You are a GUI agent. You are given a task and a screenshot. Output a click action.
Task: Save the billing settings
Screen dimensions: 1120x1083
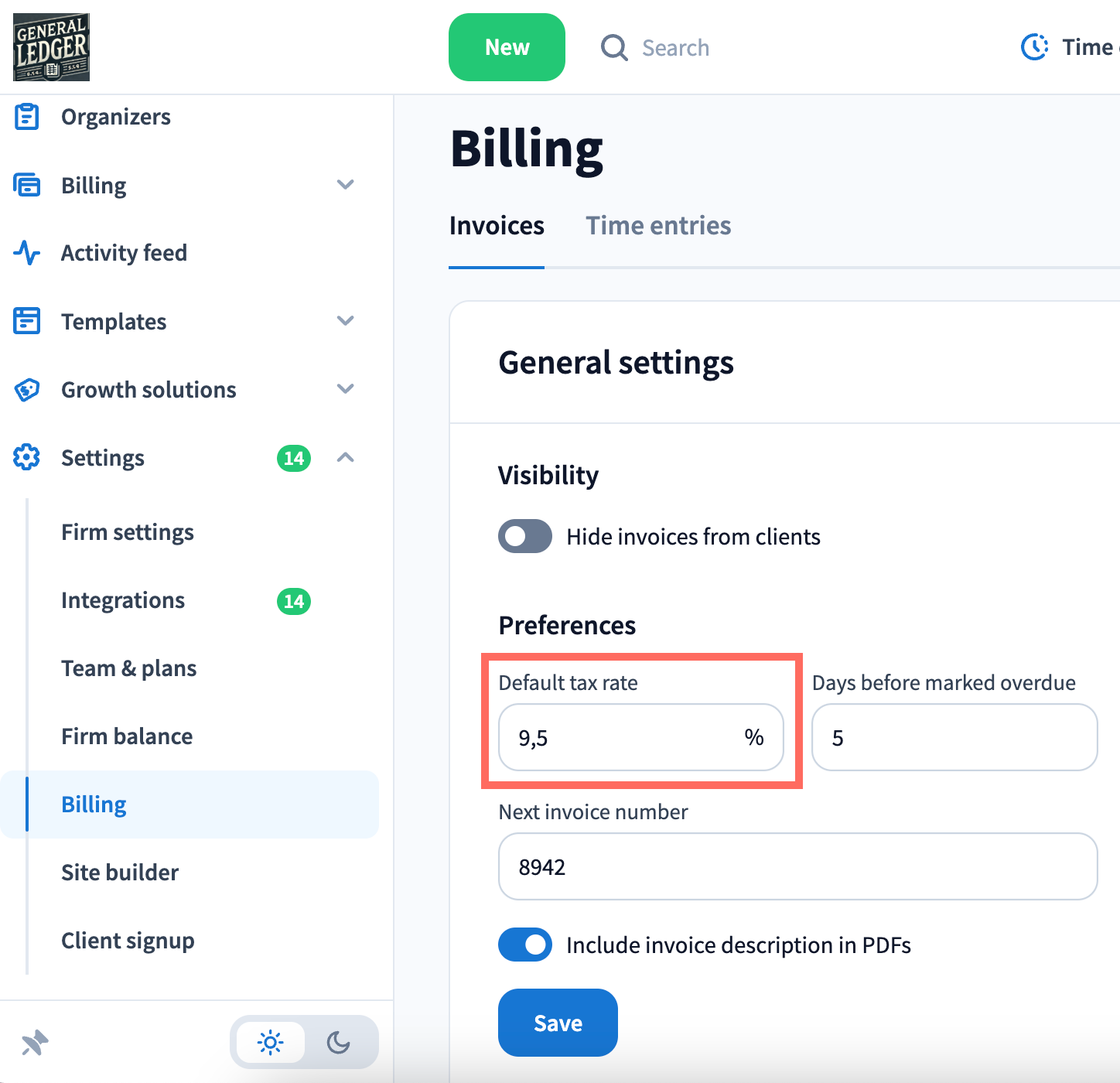pyautogui.click(x=558, y=1023)
